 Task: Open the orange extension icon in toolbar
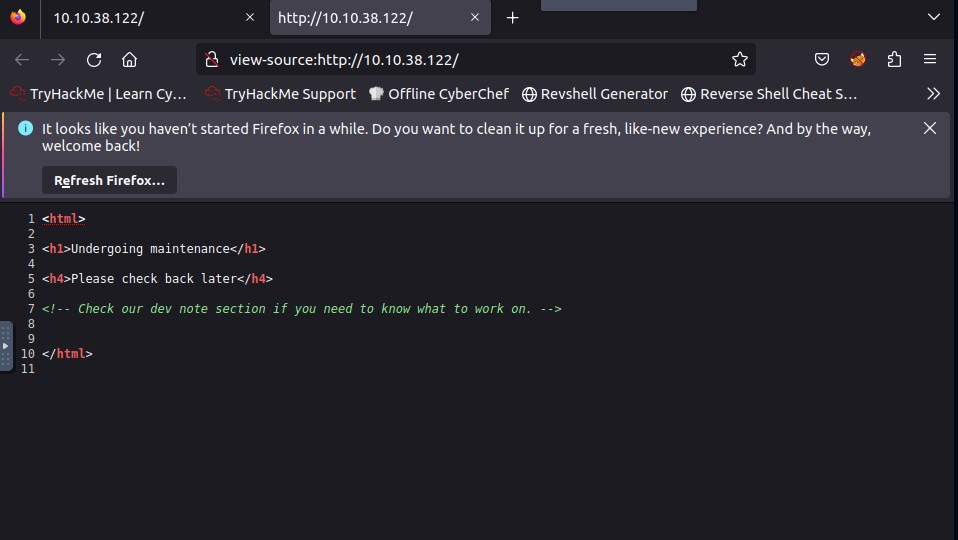(x=858, y=60)
